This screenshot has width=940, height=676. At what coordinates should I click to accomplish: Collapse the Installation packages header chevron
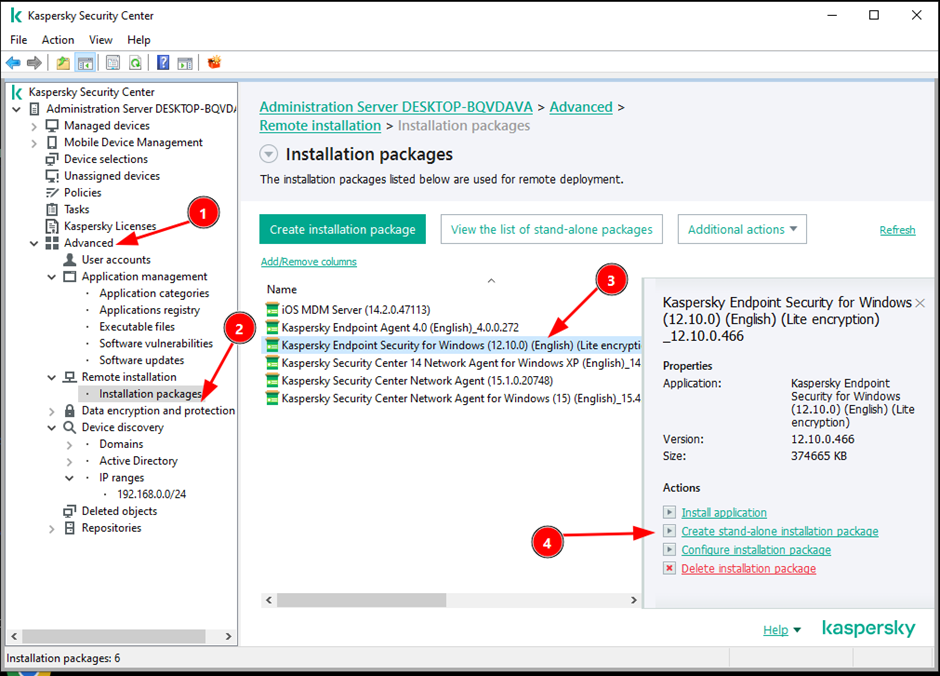click(269, 154)
